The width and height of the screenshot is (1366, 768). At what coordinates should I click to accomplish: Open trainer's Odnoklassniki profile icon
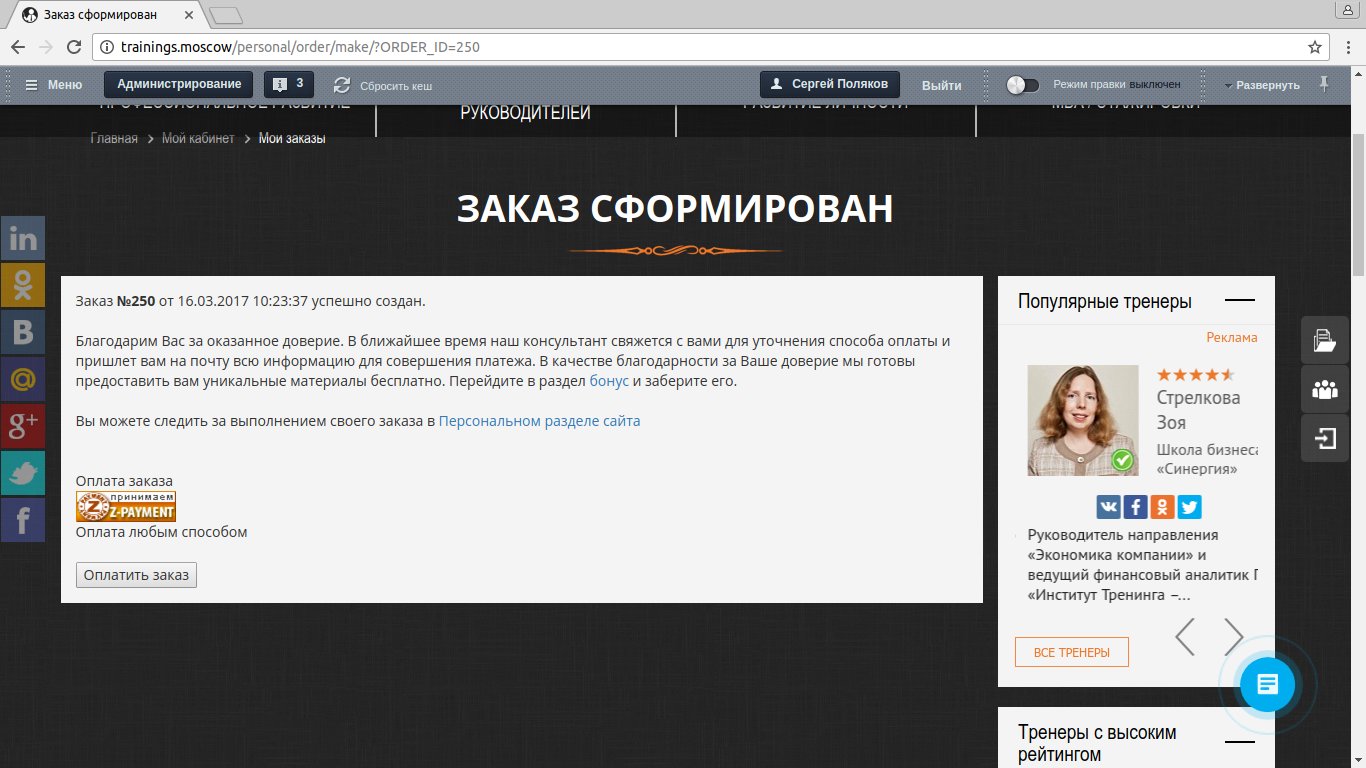click(x=1162, y=507)
